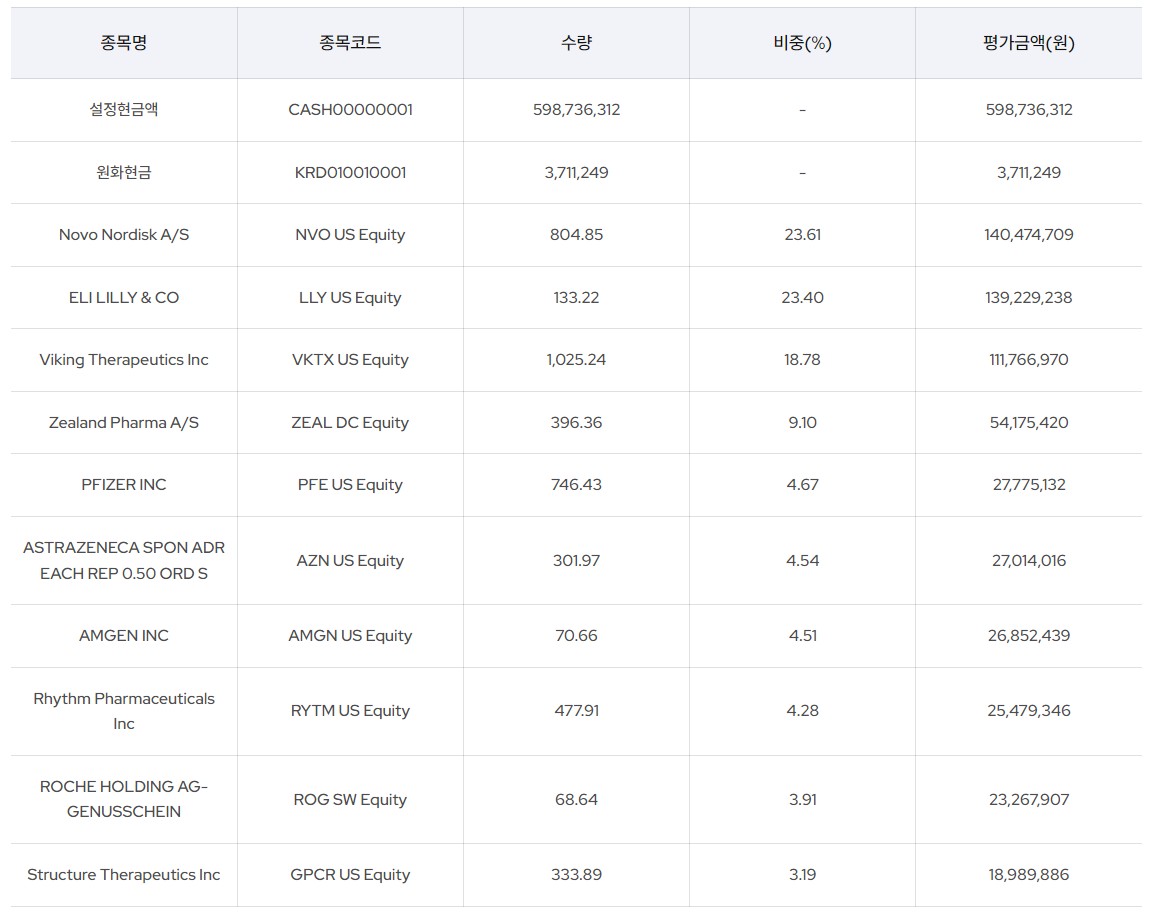This screenshot has height=915, width=1154.
Task: Click valuation 111,766,970
Action: point(1029,360)
